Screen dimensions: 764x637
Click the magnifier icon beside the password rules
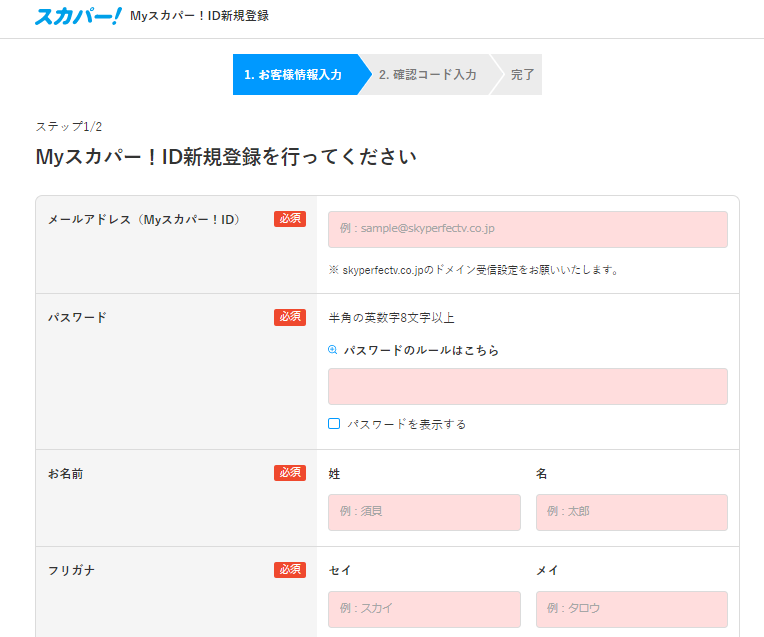coord(333,351)
